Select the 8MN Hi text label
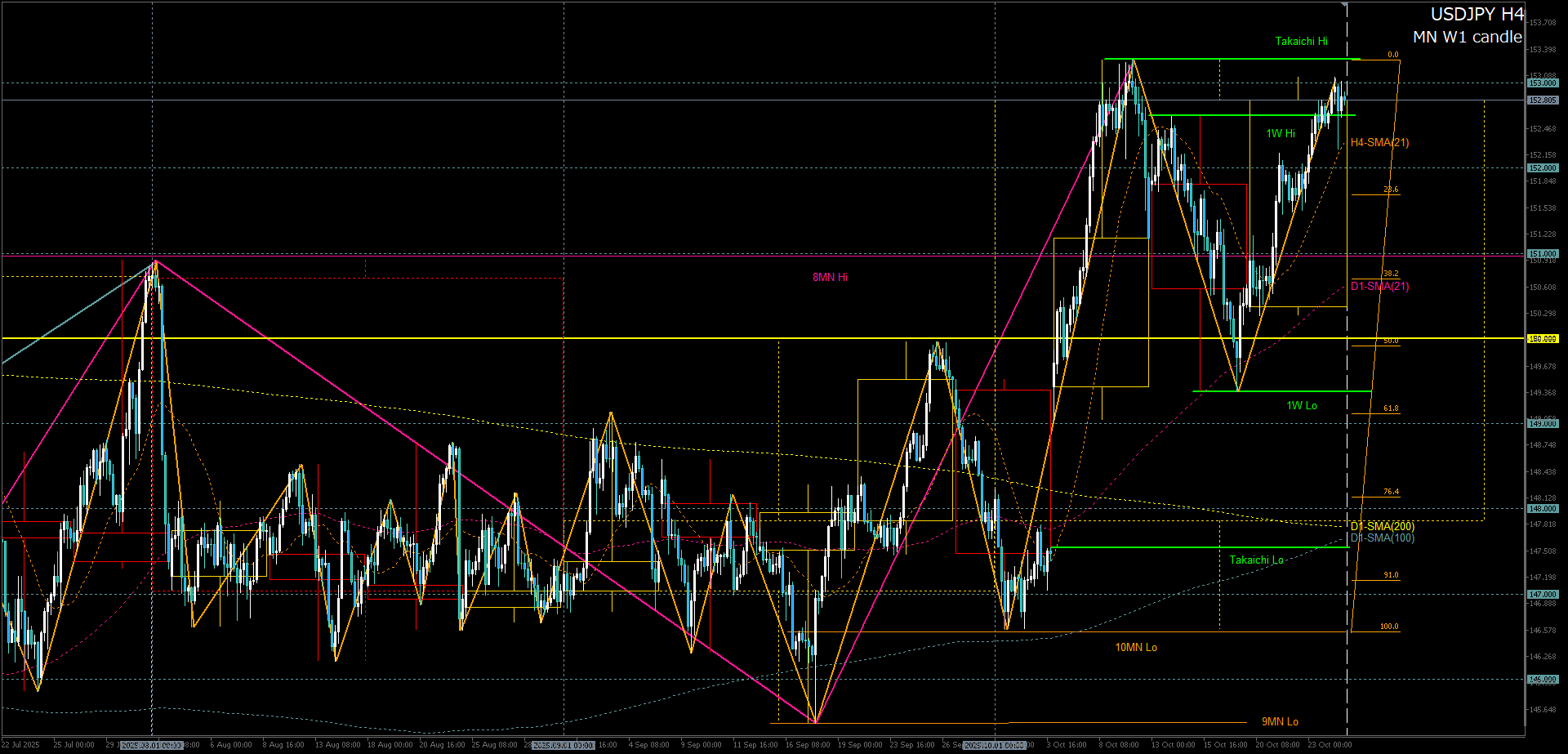This screenshot has width=1568, height=754. (x=830, y=278)
